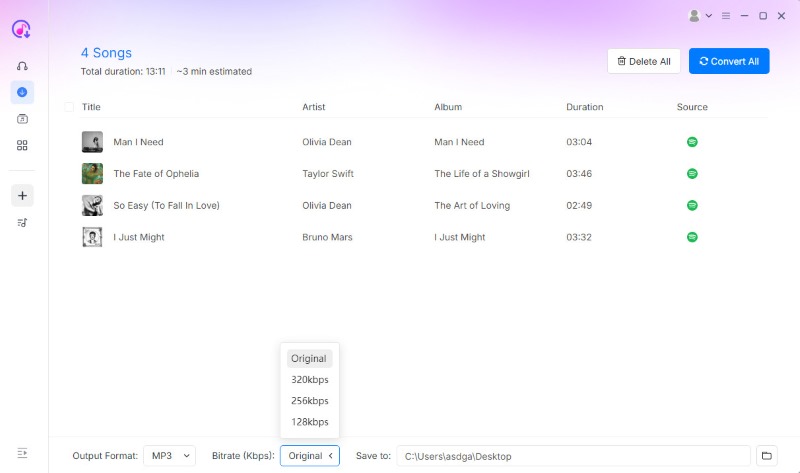
Task: Click album The Life of a Showgirl
Action: coord(482,173)
